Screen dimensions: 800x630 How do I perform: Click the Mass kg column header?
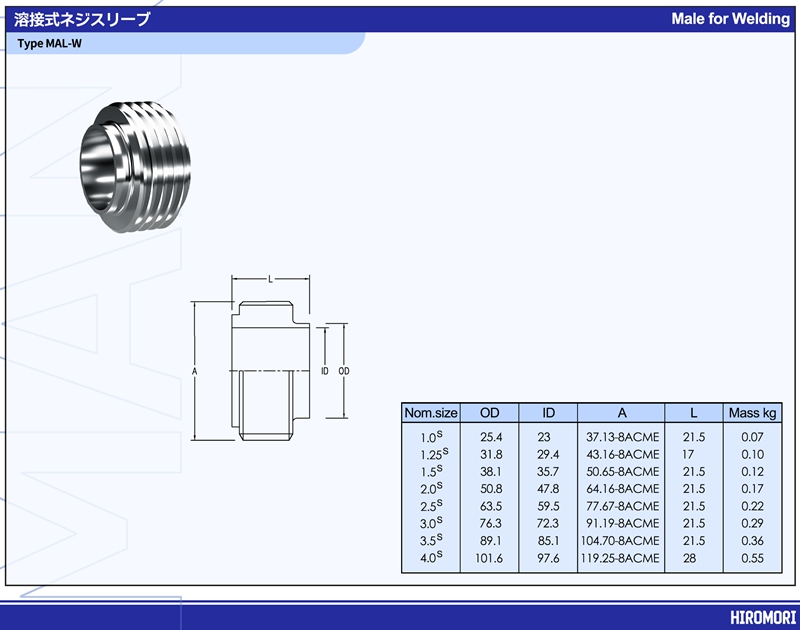pos(752,413)
